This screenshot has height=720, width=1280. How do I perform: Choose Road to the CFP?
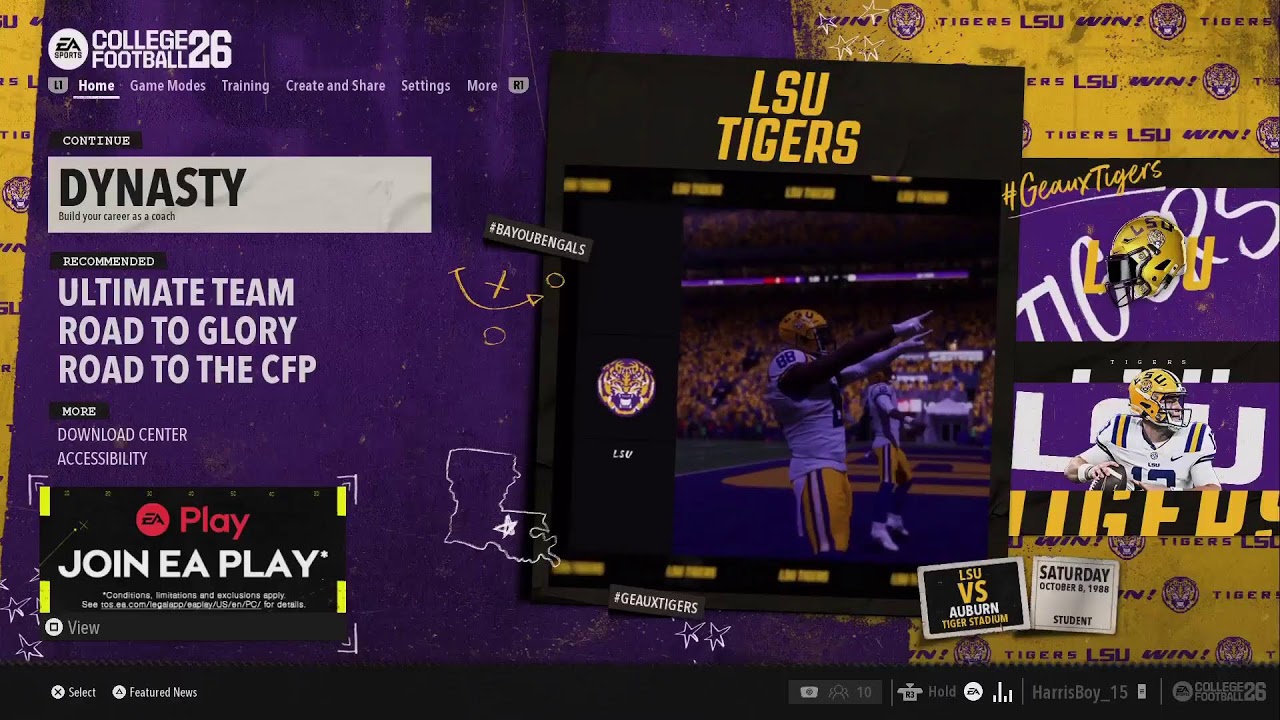click(x=187, y=369)
